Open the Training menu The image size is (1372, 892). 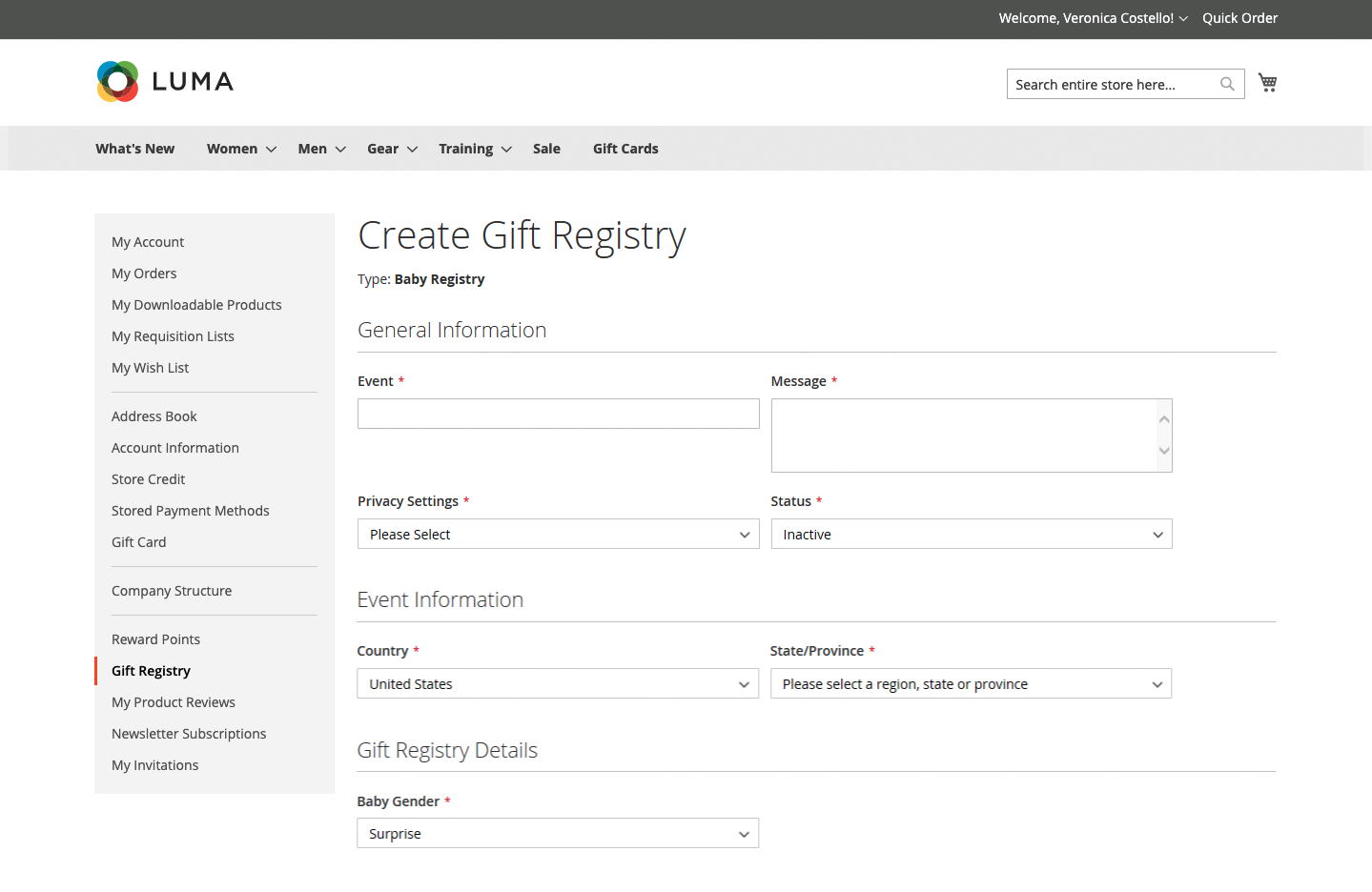[475, 149]
